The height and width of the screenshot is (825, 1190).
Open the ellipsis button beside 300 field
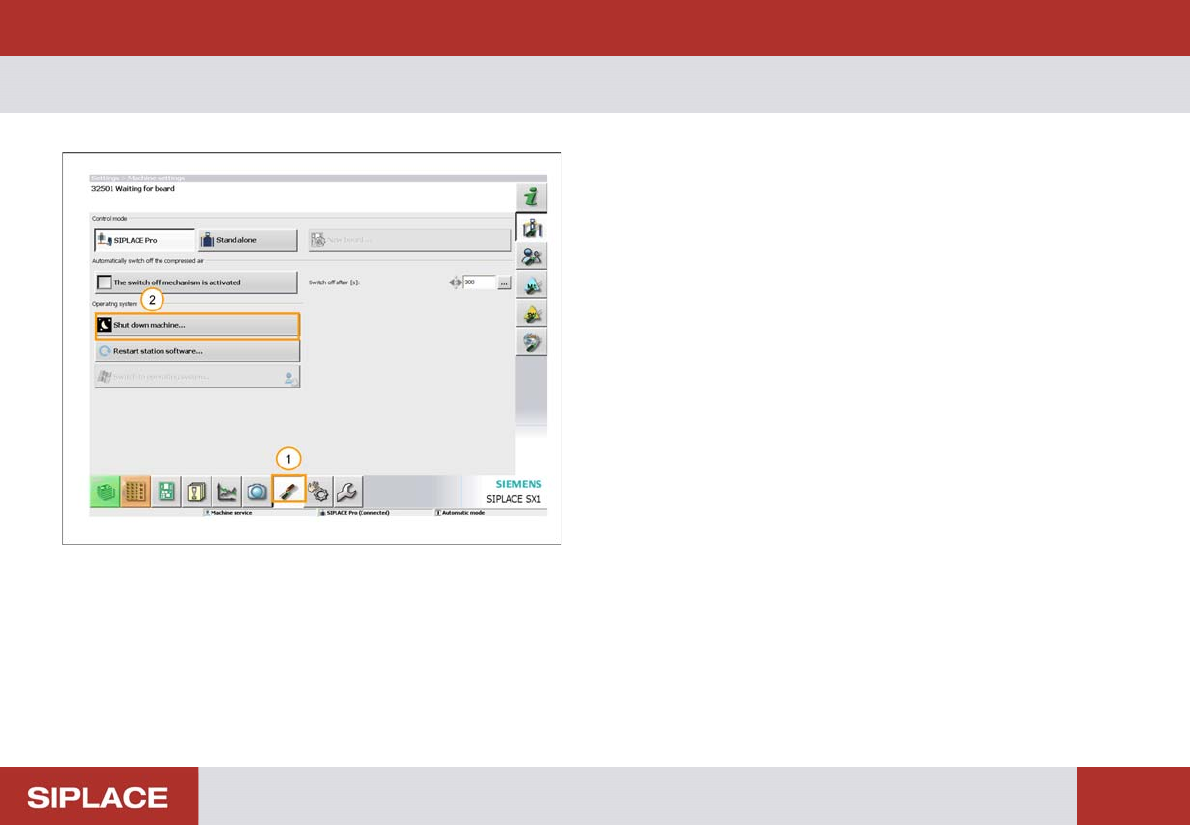pyautogui.click(x=505, y=282)
